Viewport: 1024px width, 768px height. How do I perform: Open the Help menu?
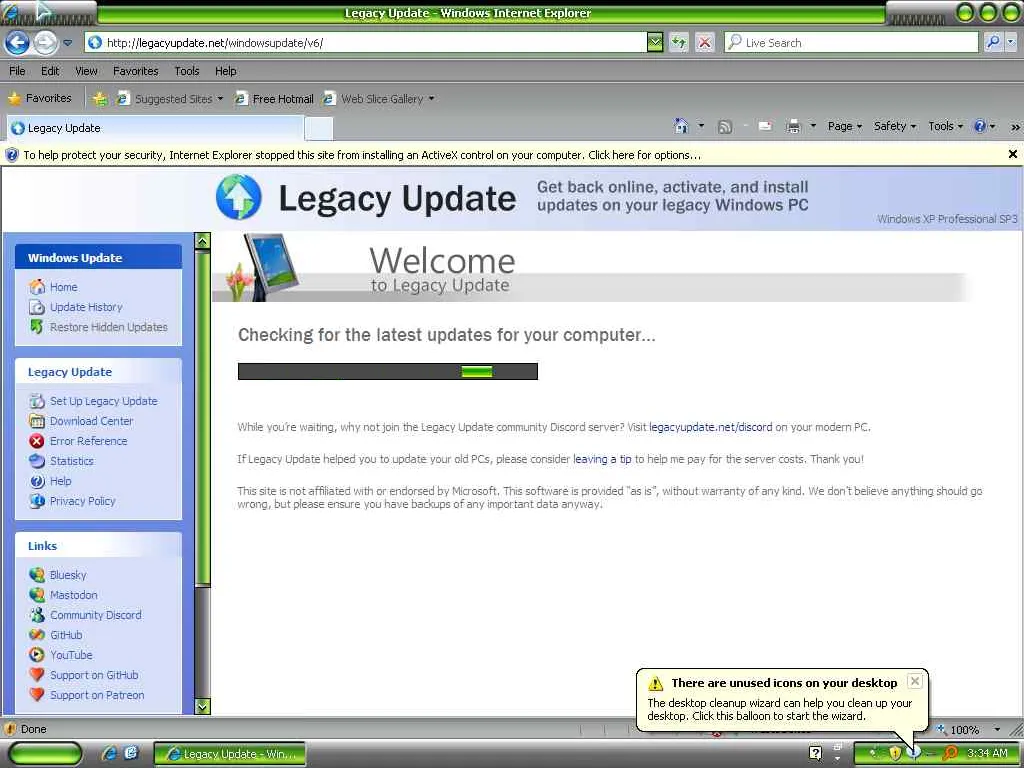pyautogui.click(x=226, y=71)
